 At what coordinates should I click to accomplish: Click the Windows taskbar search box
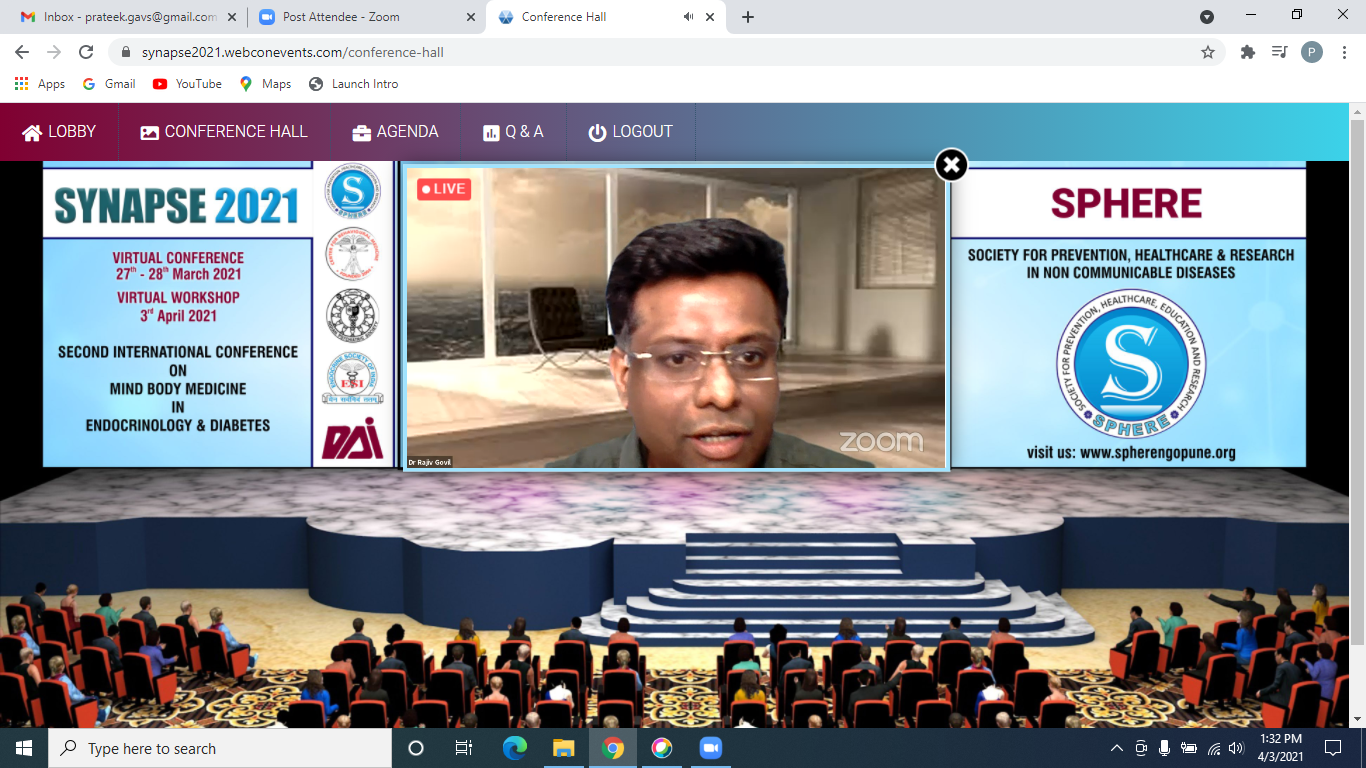point(220,748)
